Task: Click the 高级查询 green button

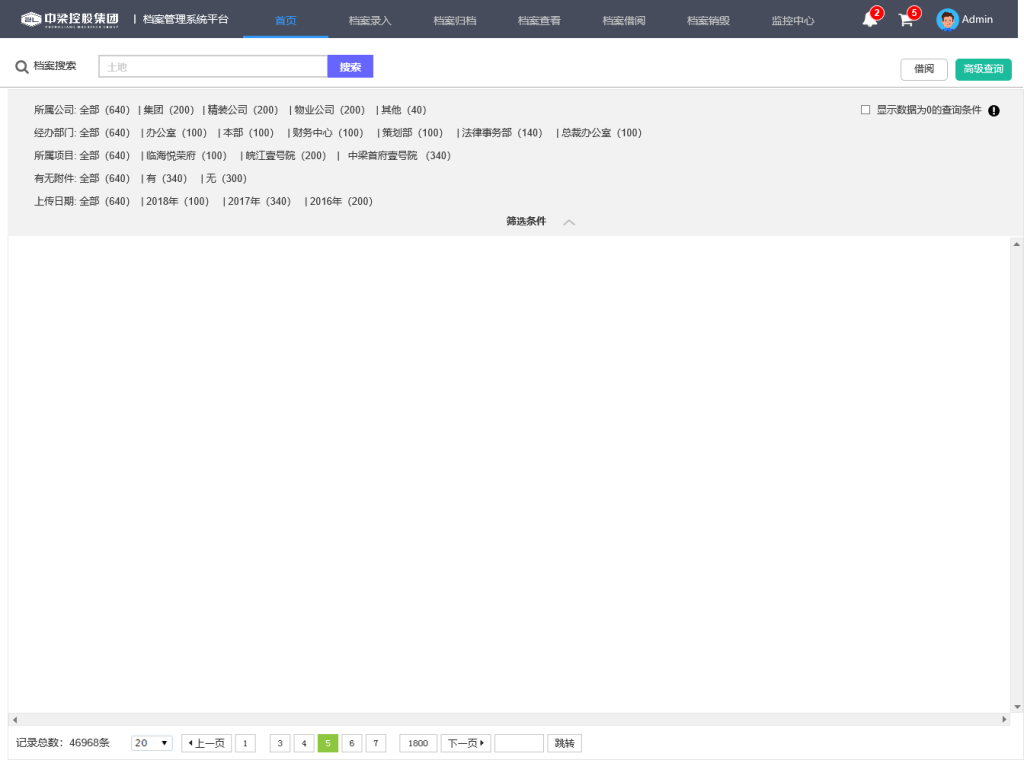Action: coord(983,69)
